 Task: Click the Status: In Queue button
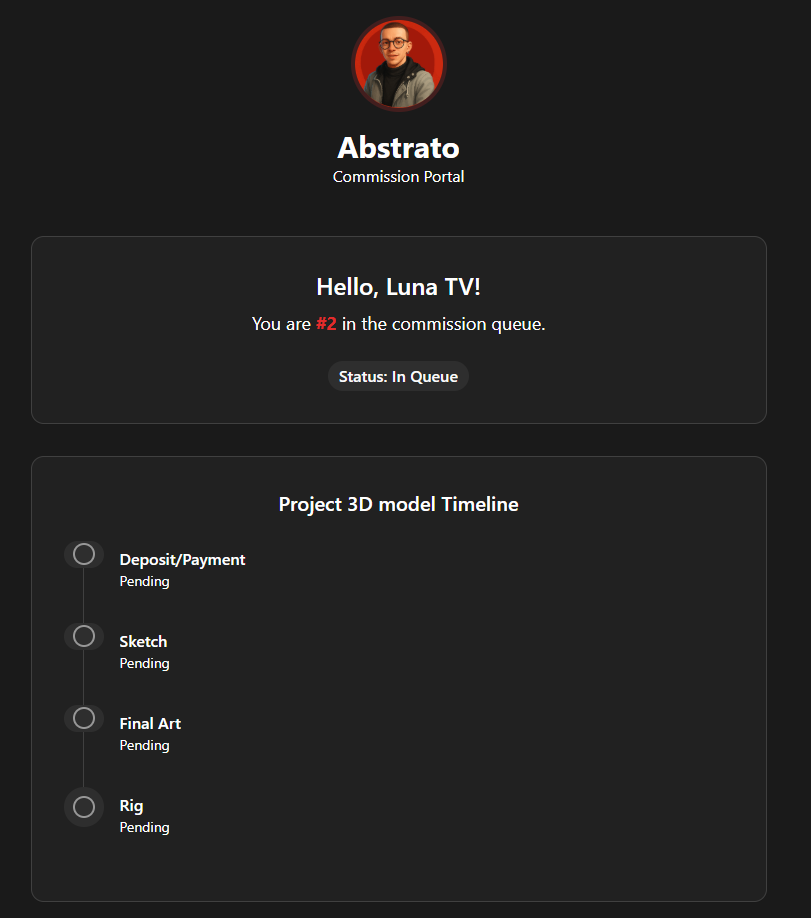click(x=398, y=376)
